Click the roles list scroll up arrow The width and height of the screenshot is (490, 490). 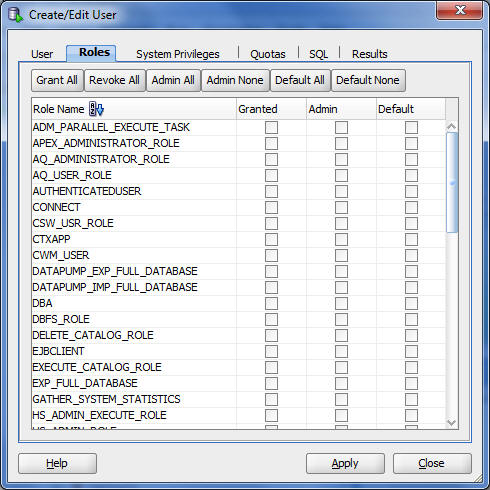(452, 126)
